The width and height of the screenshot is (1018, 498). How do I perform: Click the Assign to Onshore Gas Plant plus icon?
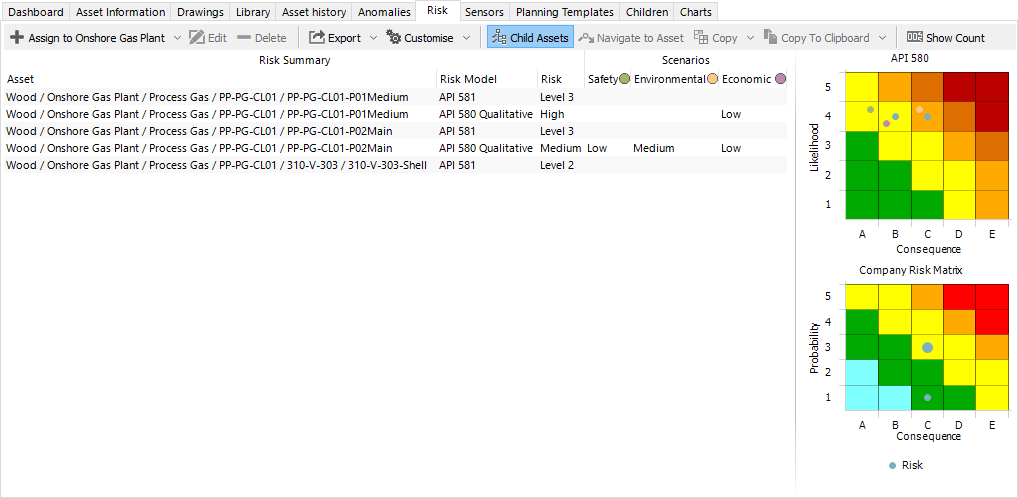point(16,38)
